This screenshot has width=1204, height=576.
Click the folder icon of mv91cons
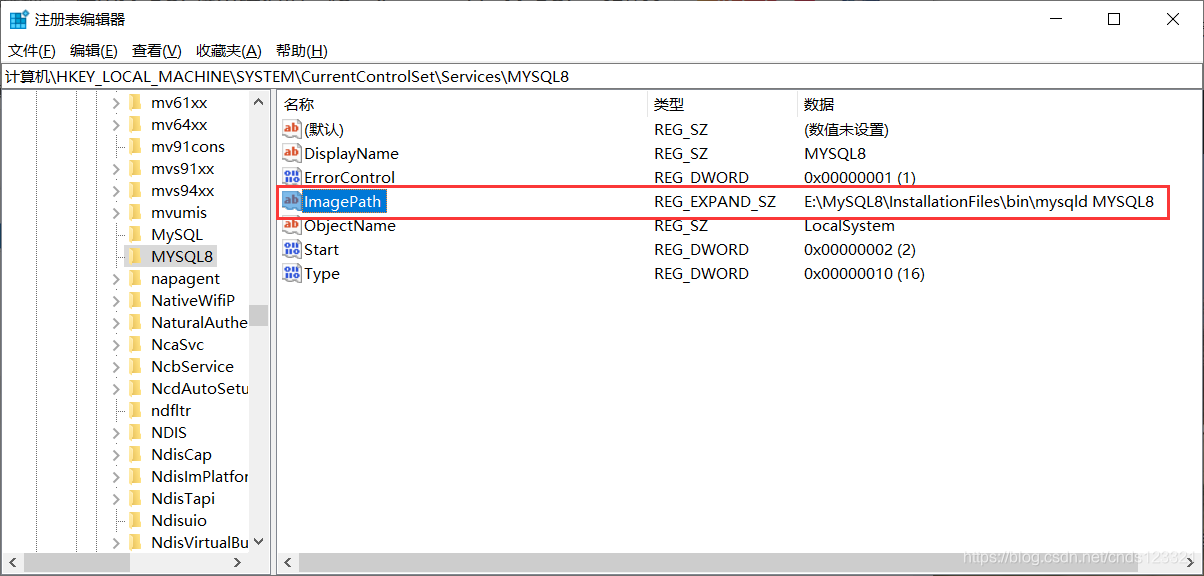point(136,146)
